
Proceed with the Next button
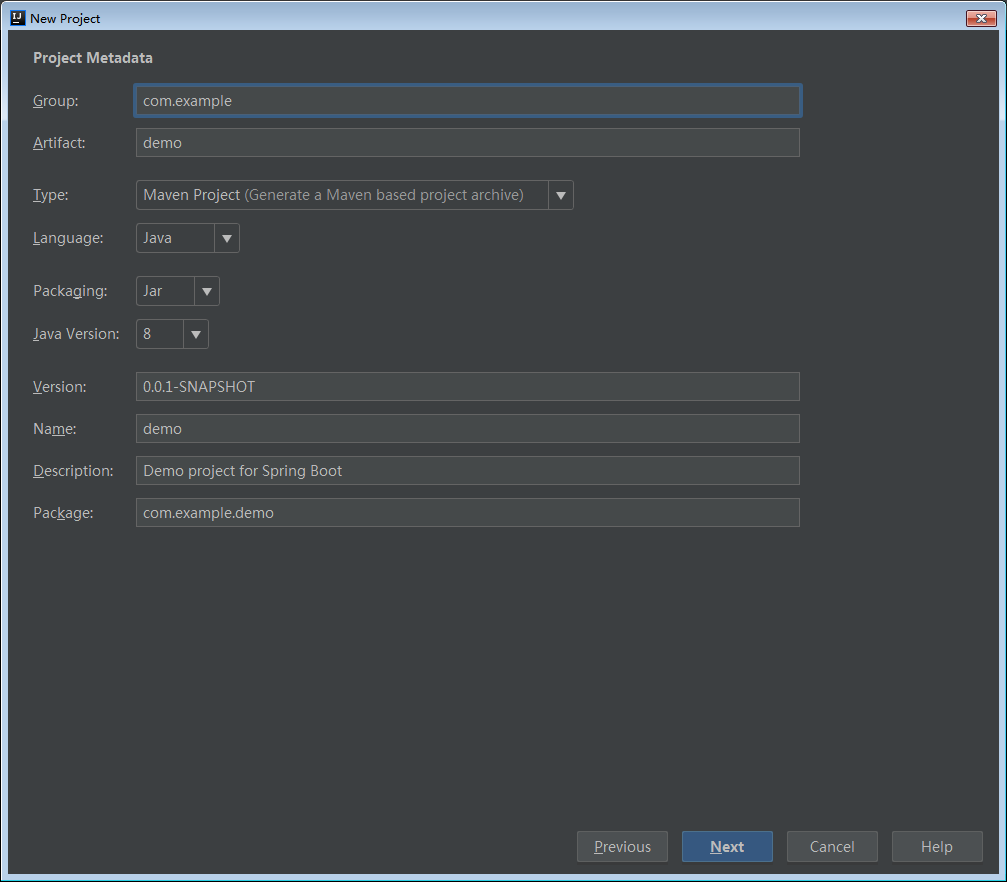(x=727, y=847)
